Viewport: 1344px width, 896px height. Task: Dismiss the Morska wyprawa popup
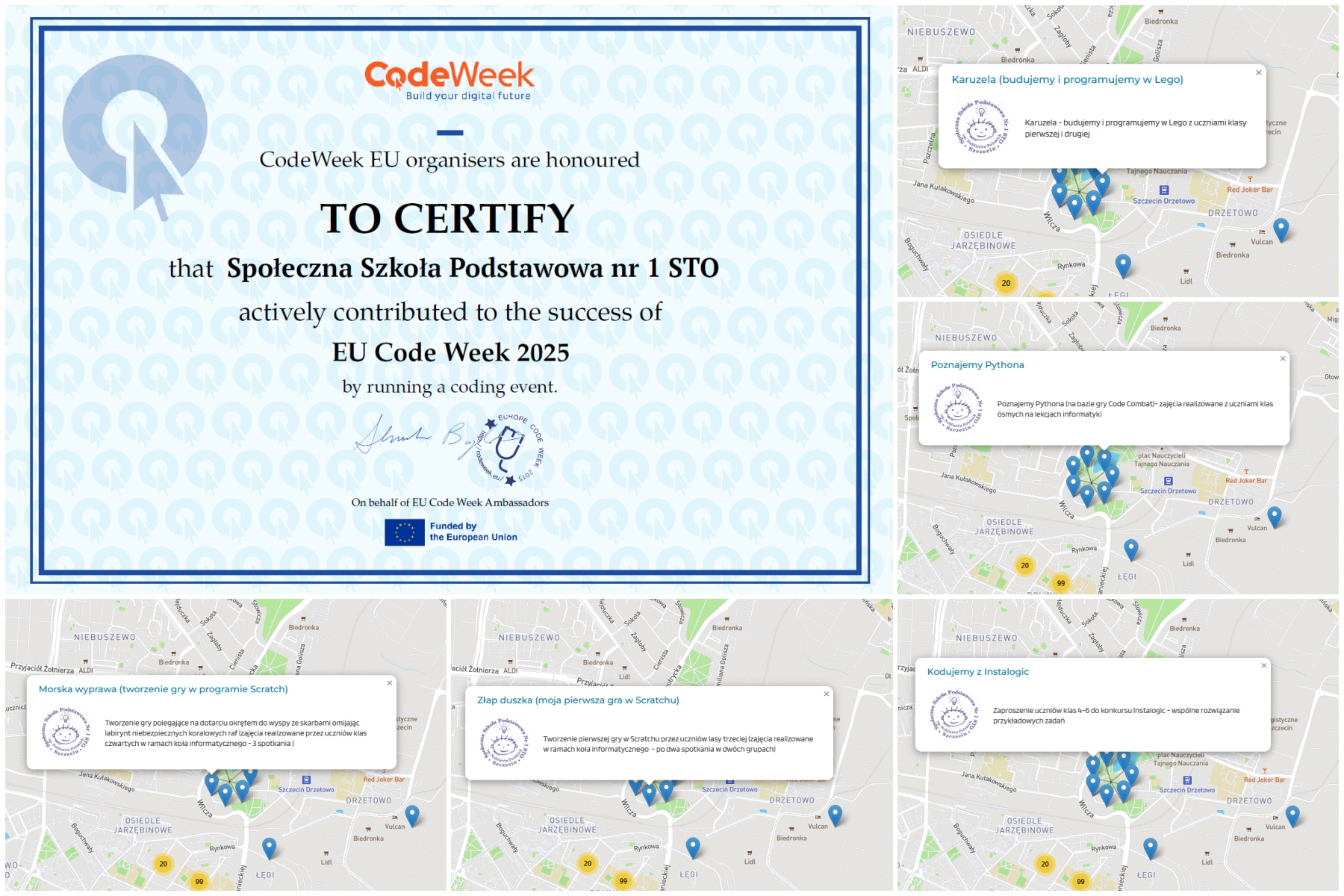tap(389, 683)
